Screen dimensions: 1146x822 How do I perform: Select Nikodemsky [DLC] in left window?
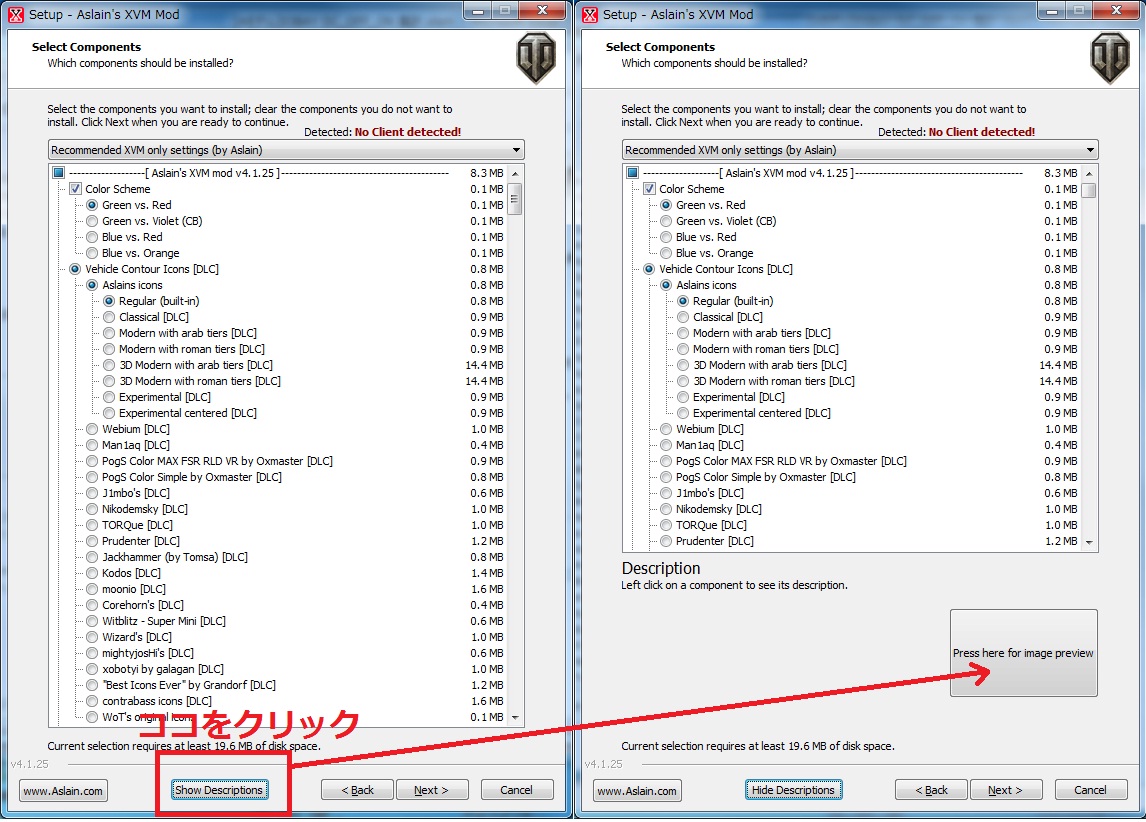click(92, 509)
